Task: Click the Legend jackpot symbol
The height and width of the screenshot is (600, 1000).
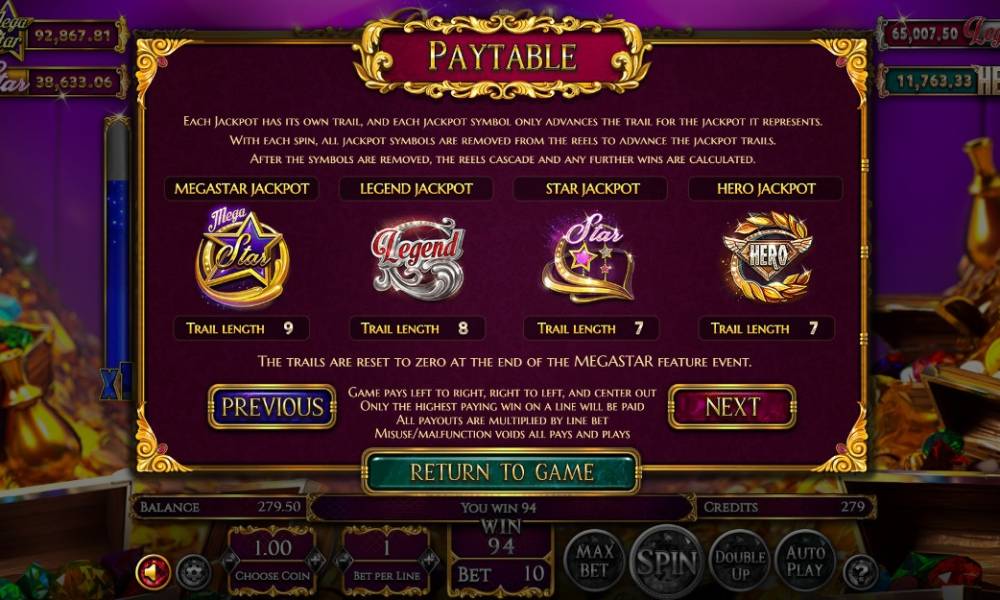Action: tap(417, 258)
